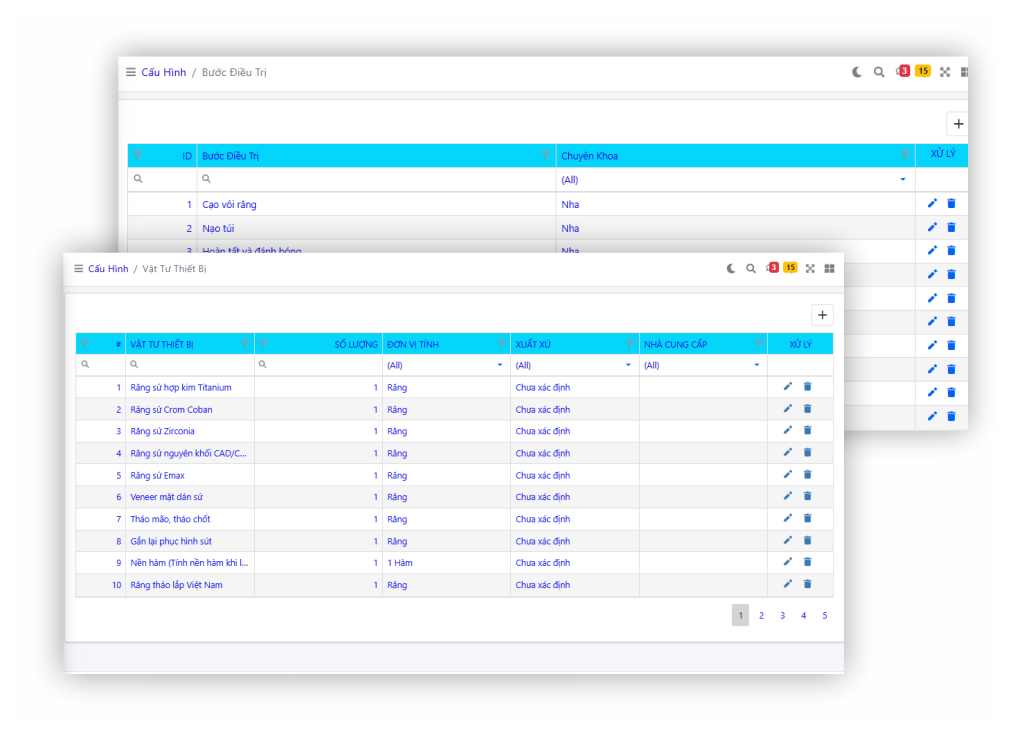
Task: Open notifications in Vật Tư Thiết Bị window
Action: (772, 268)
